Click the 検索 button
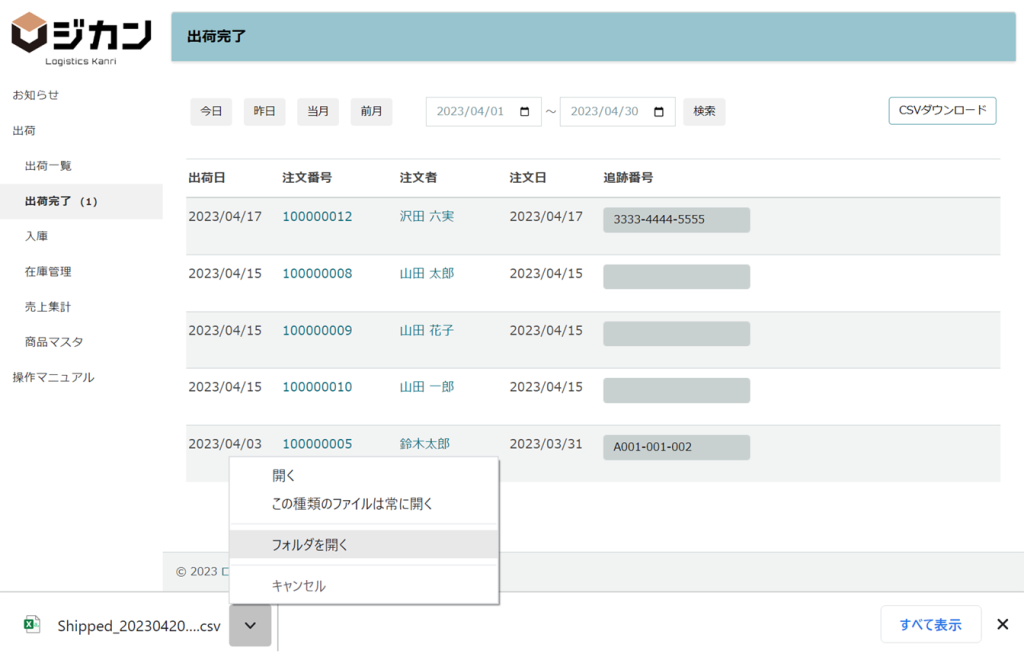Screen dimensions: 1024x657 [704, 112]
